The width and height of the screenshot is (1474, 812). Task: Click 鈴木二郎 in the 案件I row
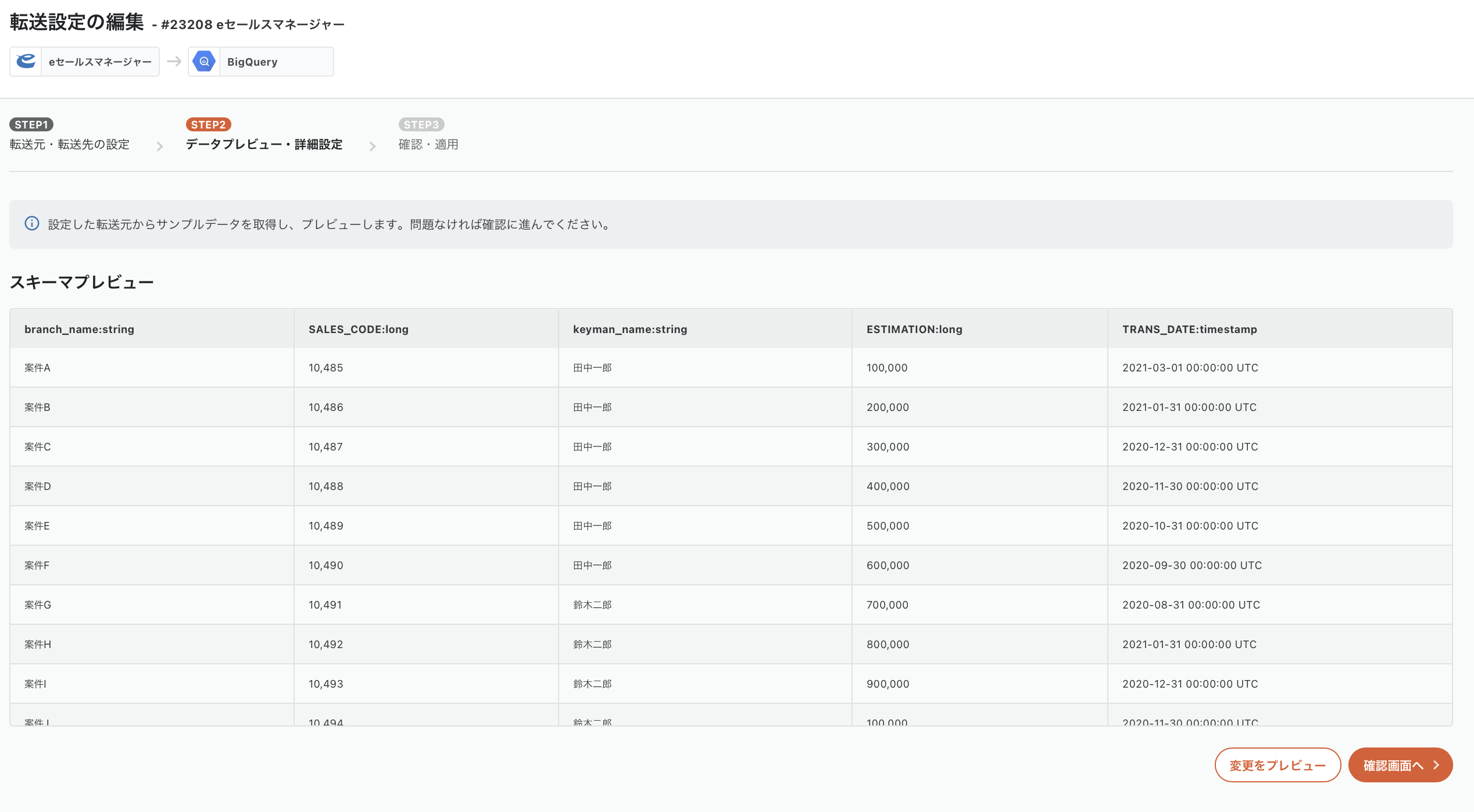[x=592, y=684]
